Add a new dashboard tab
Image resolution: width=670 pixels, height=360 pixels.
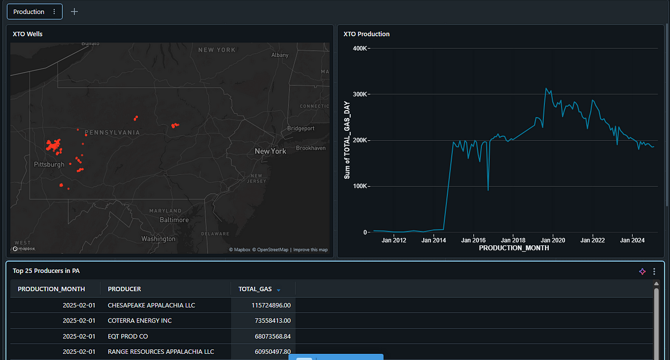pos(74,12)
